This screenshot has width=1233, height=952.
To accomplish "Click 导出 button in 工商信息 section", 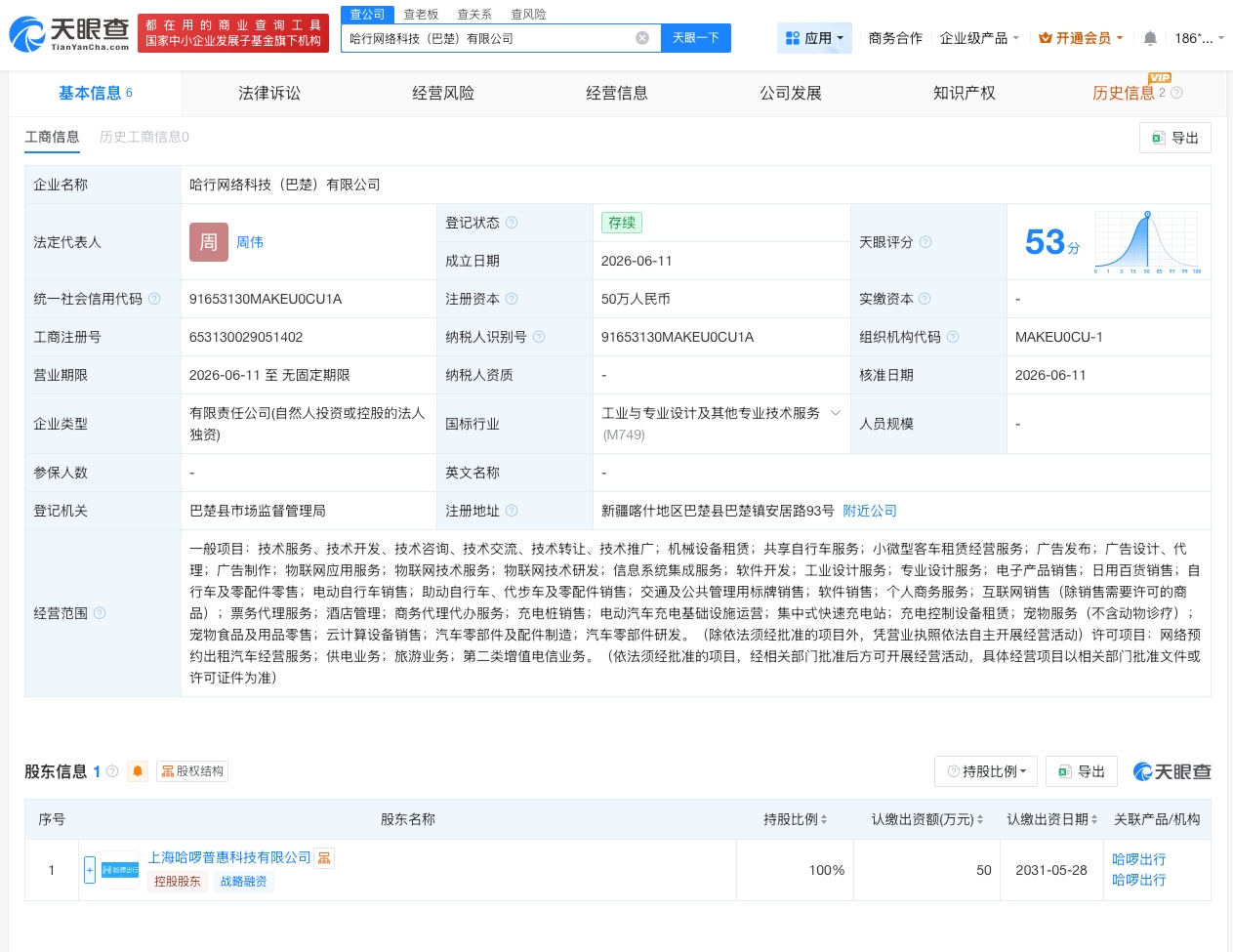I will point(1175,138).
